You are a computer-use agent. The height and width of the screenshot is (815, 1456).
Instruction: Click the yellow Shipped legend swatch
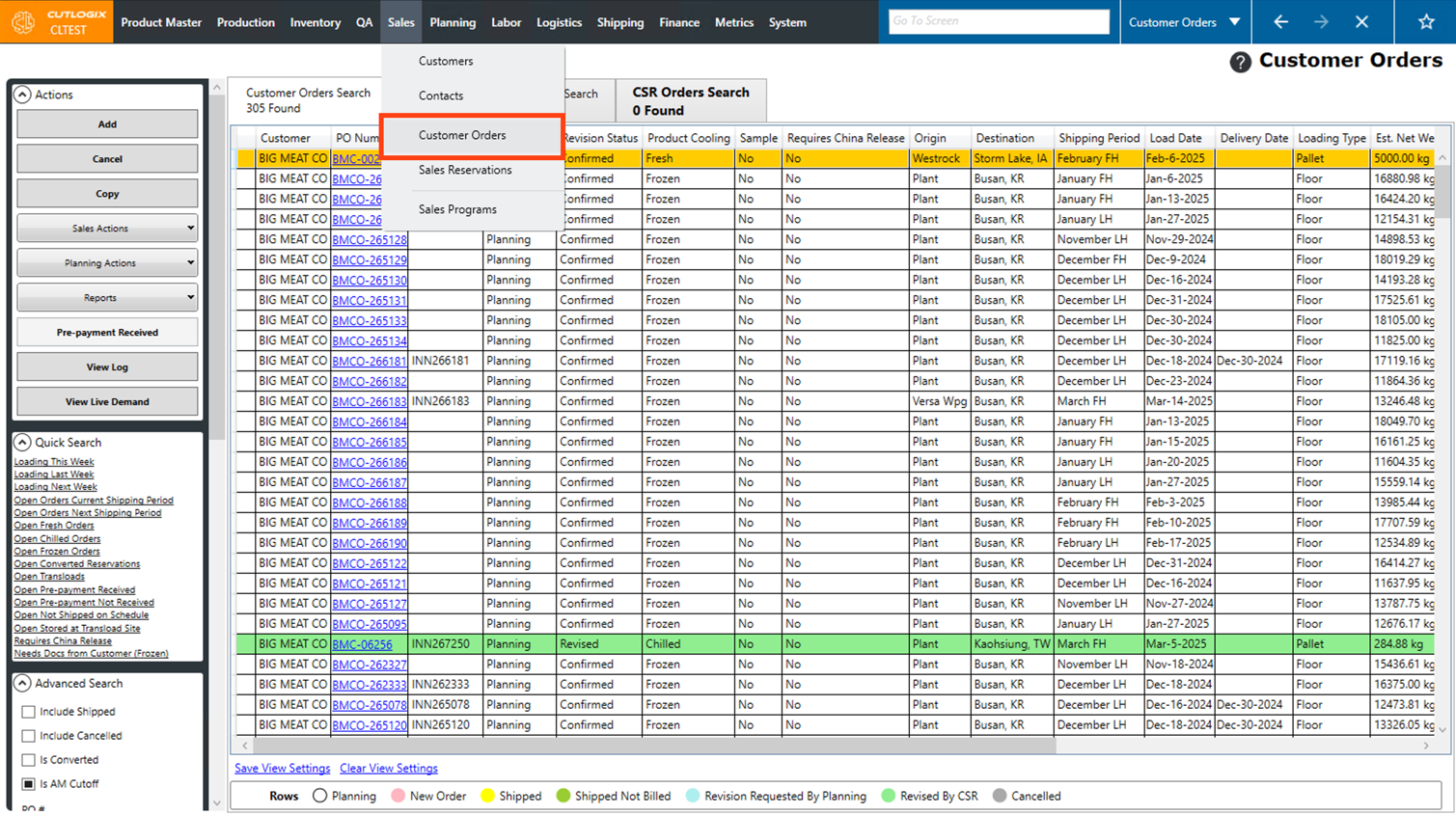point(487,797)
